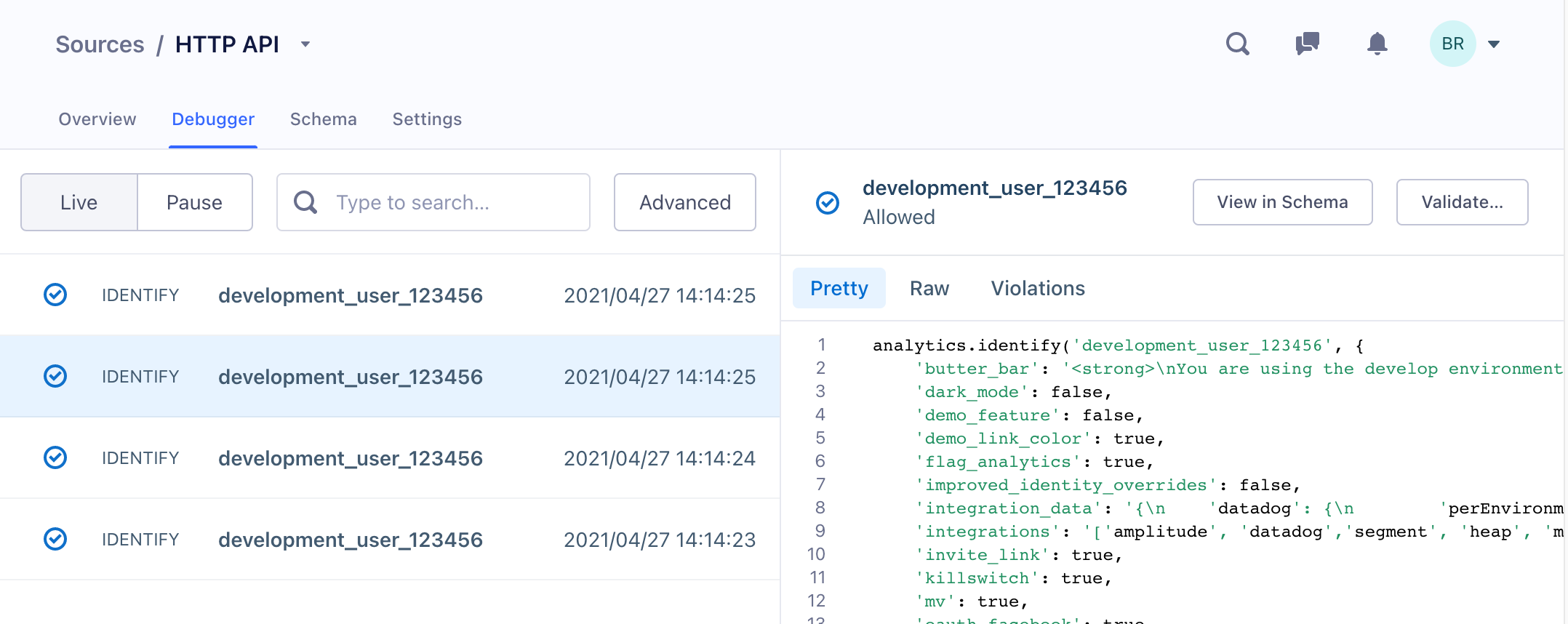The height and width of the screenshot is (624, 1568).
Task: Click the BR user avatar
Action: pyautogui.click(x=1452, y=44)
